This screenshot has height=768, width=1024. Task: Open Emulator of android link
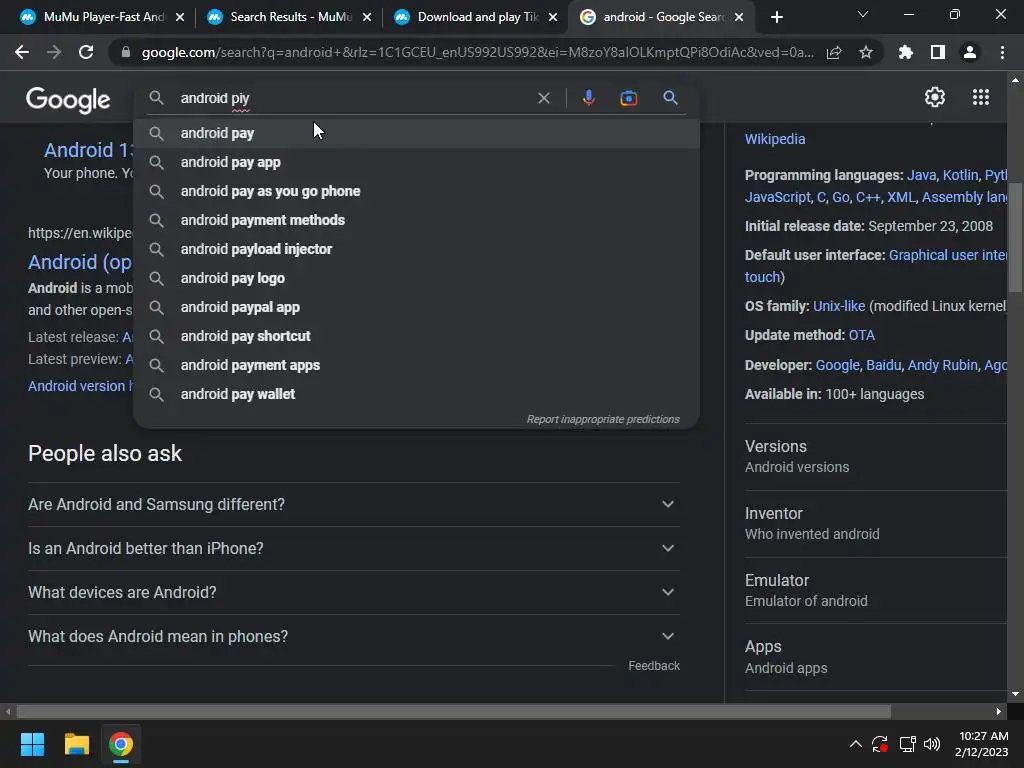click(876, 590)
